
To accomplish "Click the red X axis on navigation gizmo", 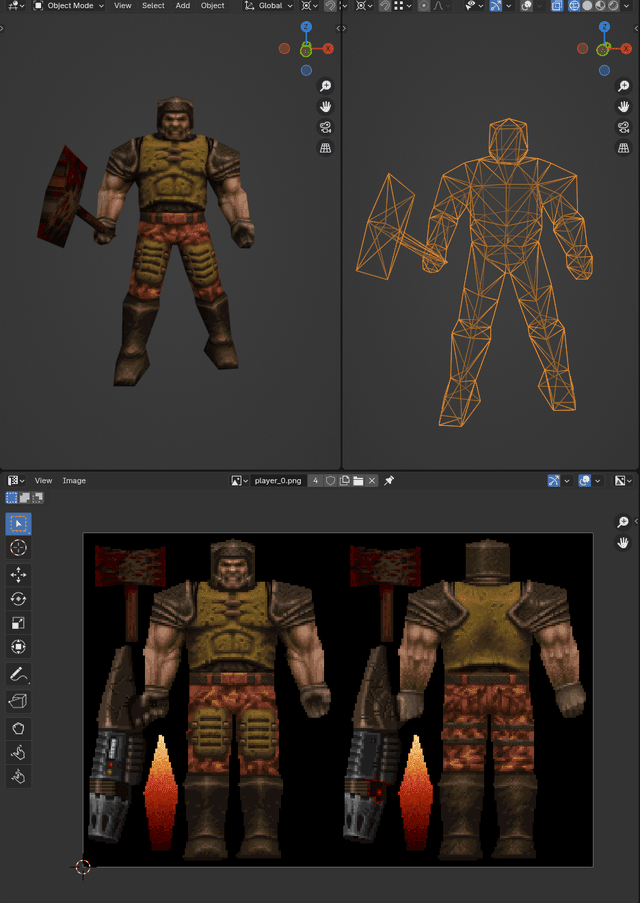I will pos(328,48).
